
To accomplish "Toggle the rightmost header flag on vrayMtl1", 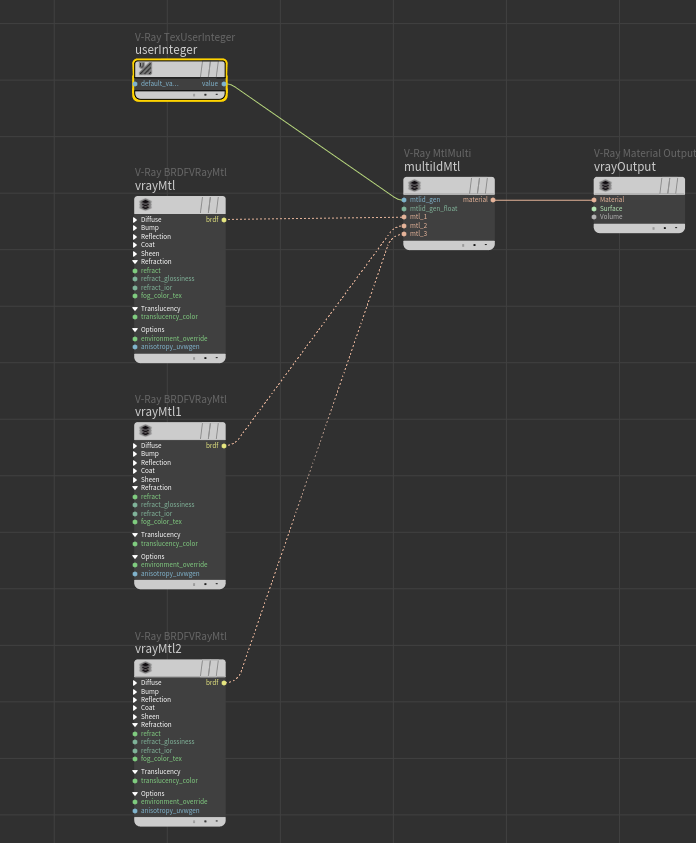I will pos(220,431).
